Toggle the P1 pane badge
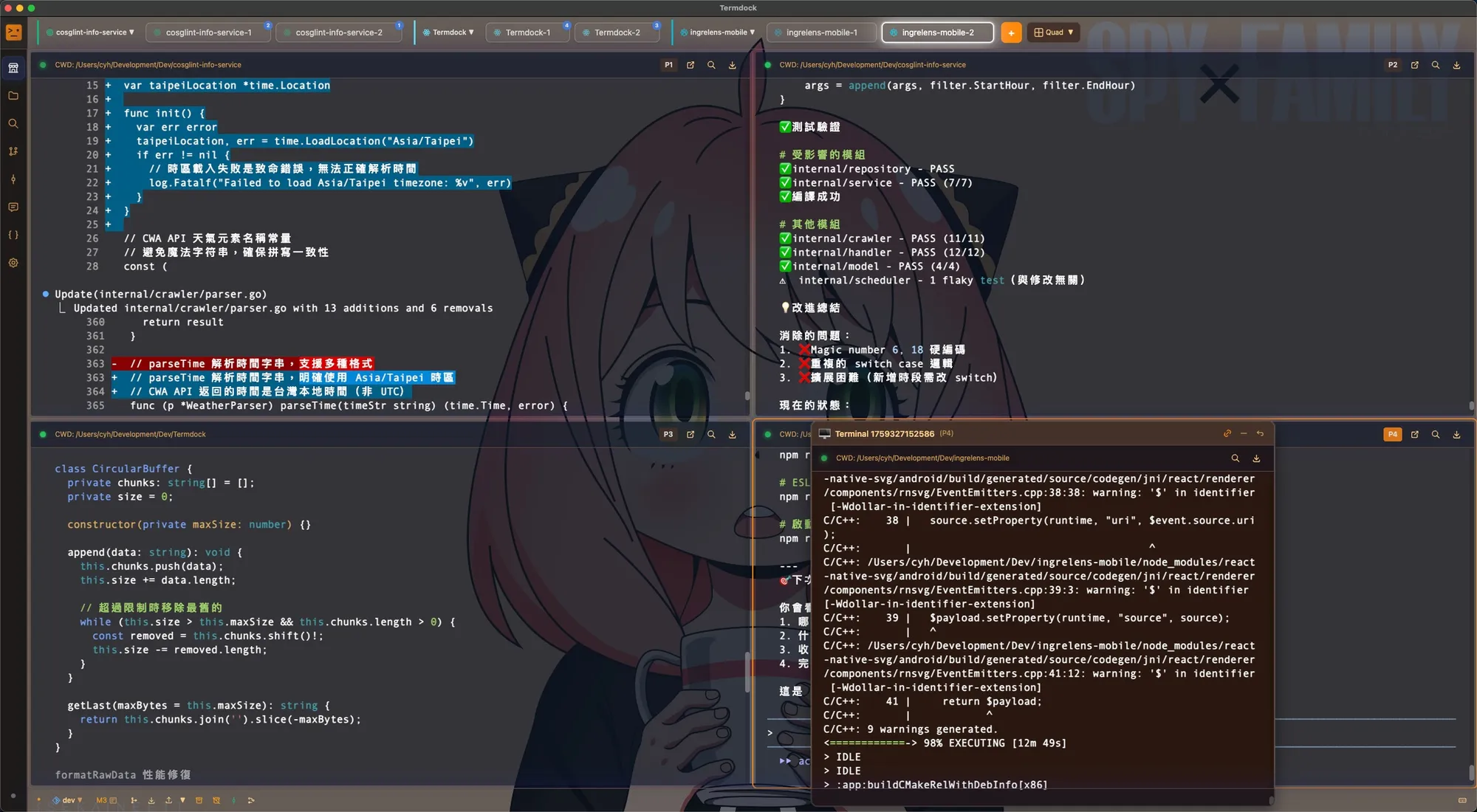This screenshot has width=1477, height=812. (668, 65)
